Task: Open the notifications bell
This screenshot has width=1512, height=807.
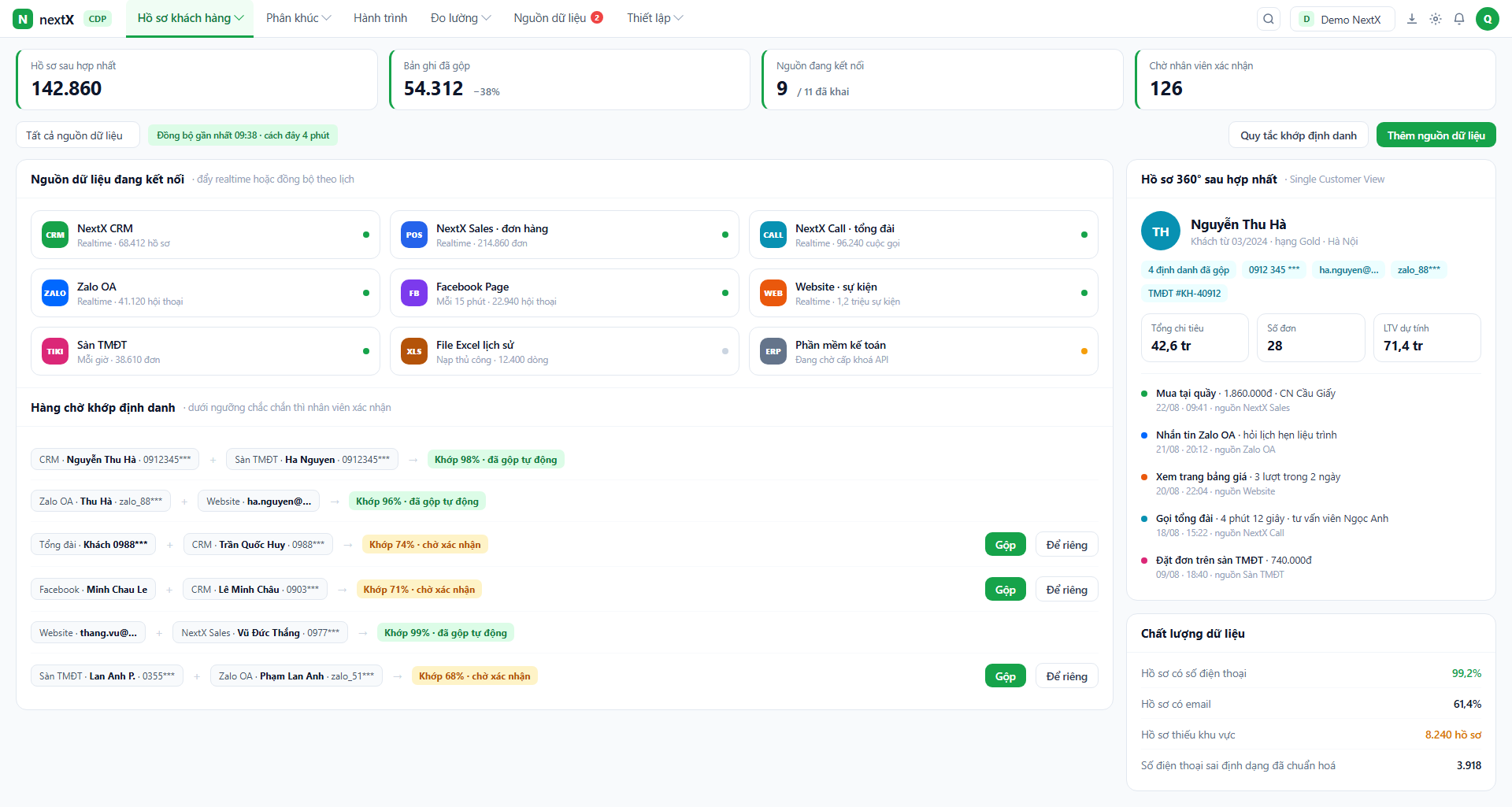Action: point(1459,19)
